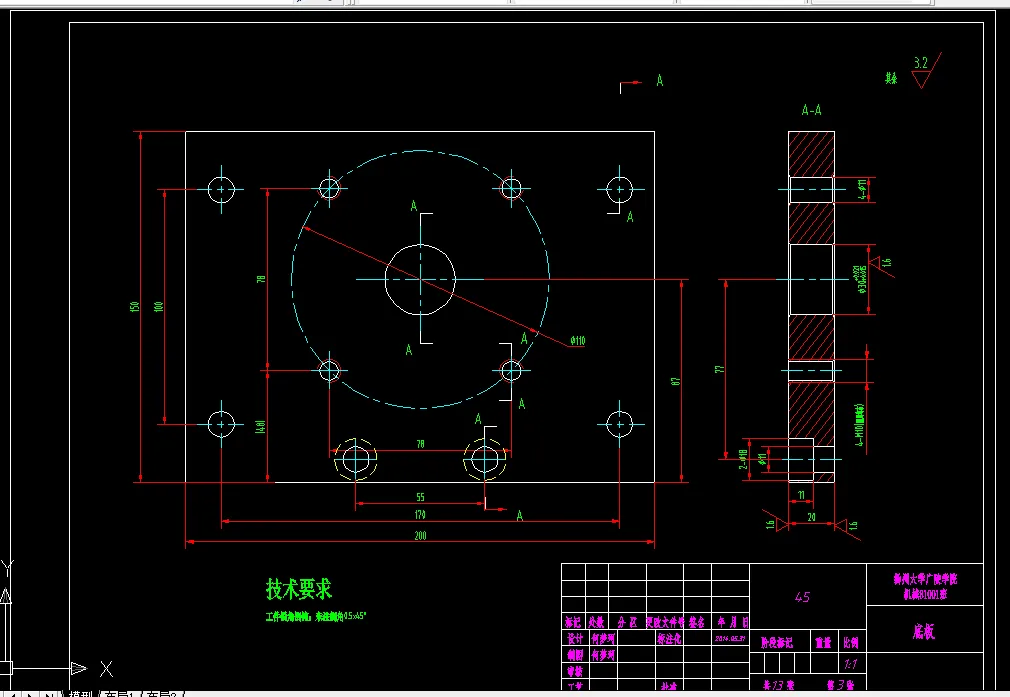Select the solid center bore circle

420,280
